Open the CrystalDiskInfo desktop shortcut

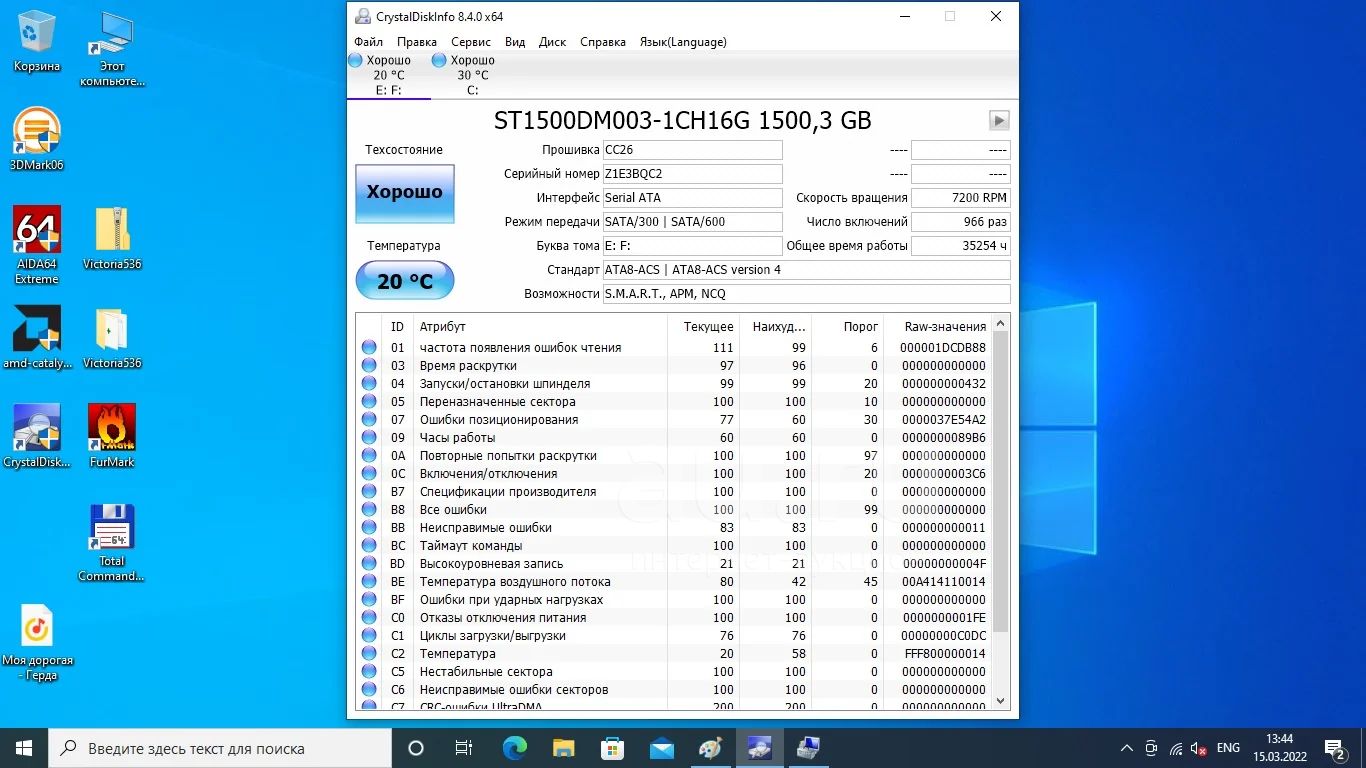pyautogui.click(x=37, y=429)
